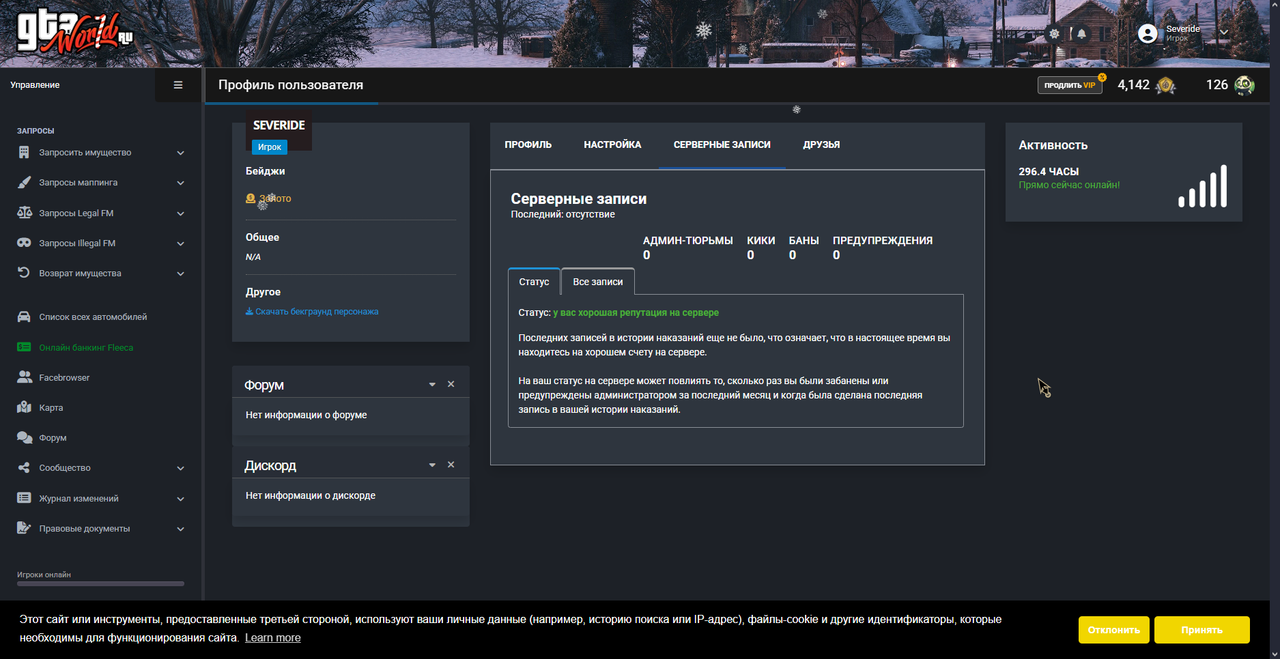Expand Запросить имущество submenu chevron
Screen dimensions: 1280x659
coord(181,153)
